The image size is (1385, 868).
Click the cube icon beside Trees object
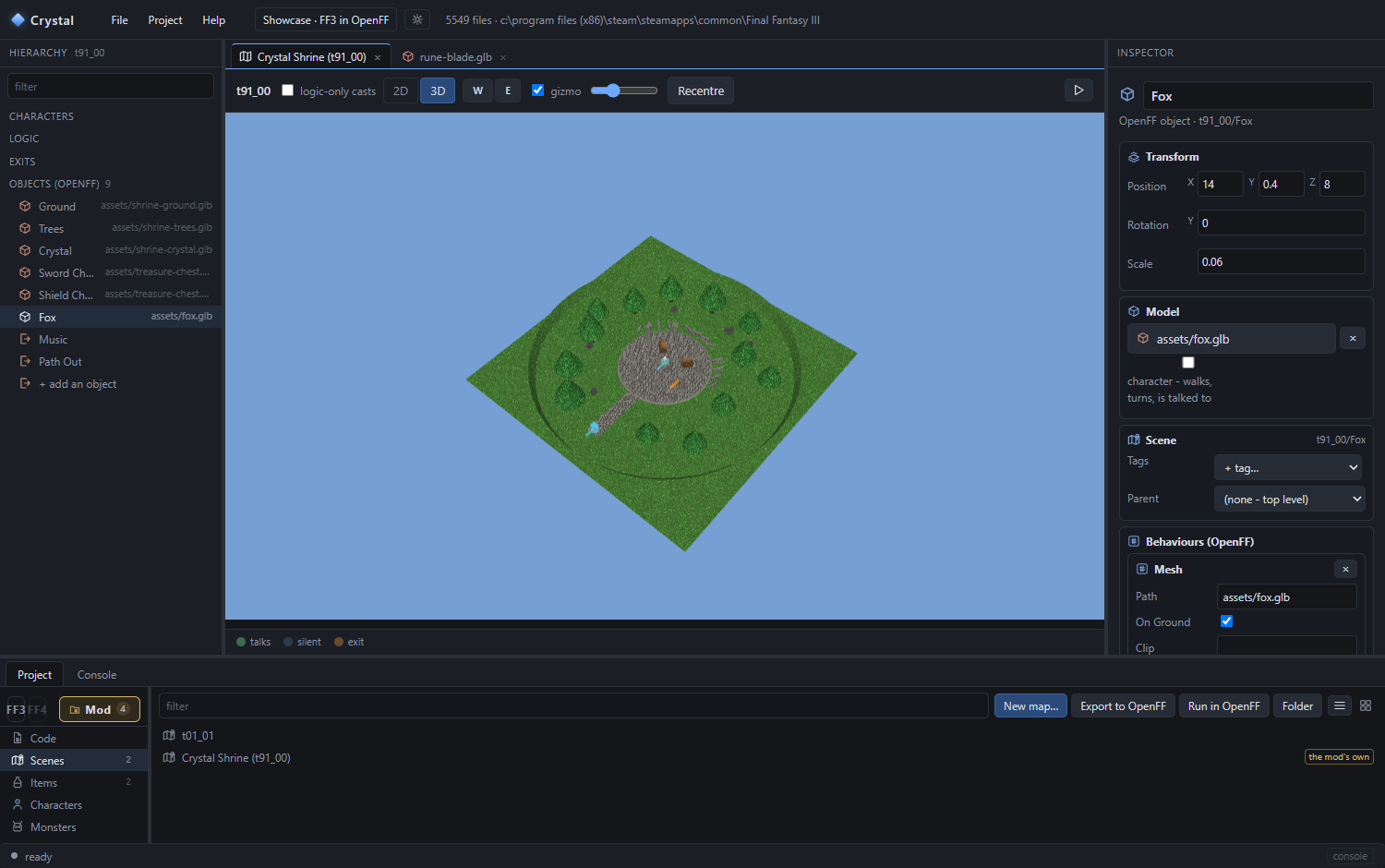coord(25,228)
